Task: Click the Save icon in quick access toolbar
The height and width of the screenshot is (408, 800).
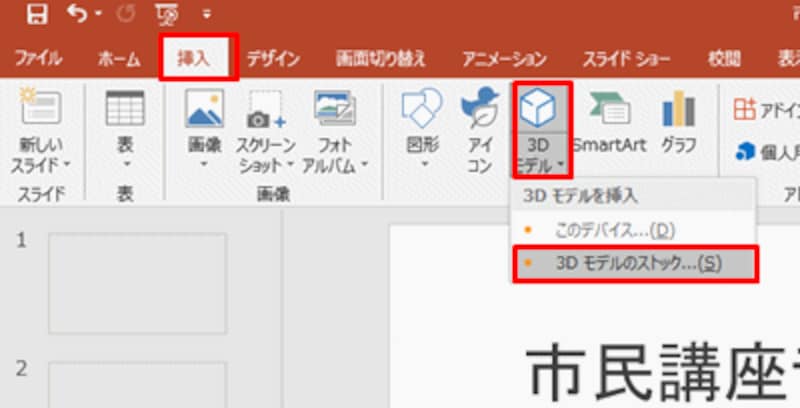Action: (37, 15)
